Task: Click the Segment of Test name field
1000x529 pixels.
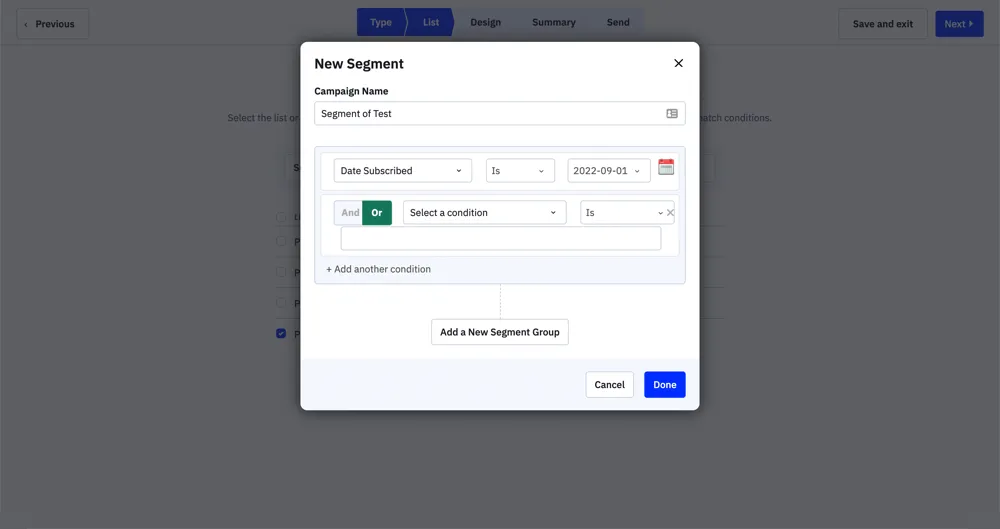Action: (x=488, y=114)
